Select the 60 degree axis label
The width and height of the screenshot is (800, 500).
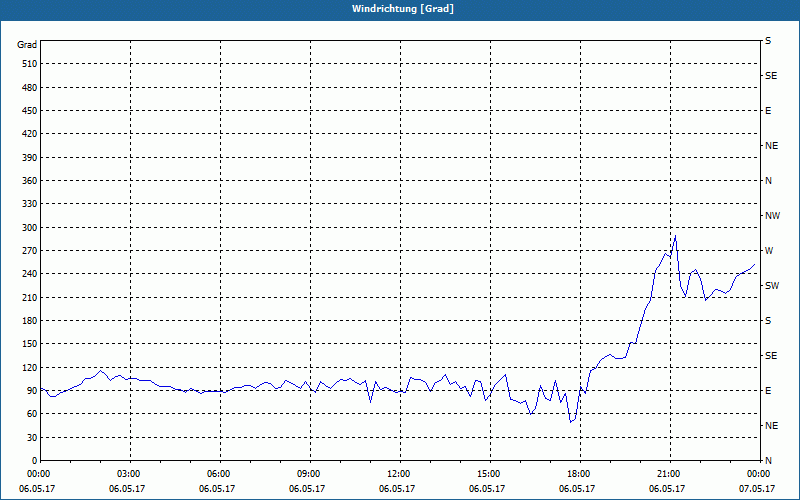pyautogui.click(x=32, y=414)
